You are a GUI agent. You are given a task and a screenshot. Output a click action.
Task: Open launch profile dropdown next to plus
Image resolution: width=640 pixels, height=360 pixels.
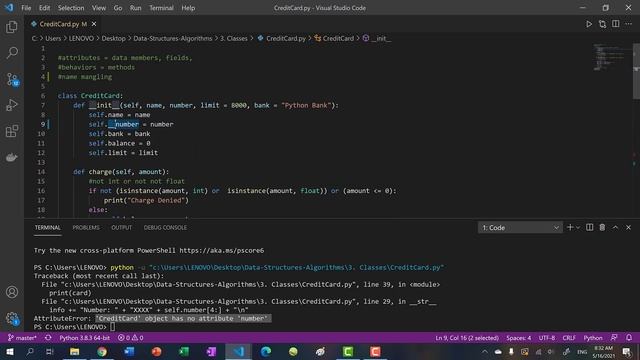coord(578,227)
